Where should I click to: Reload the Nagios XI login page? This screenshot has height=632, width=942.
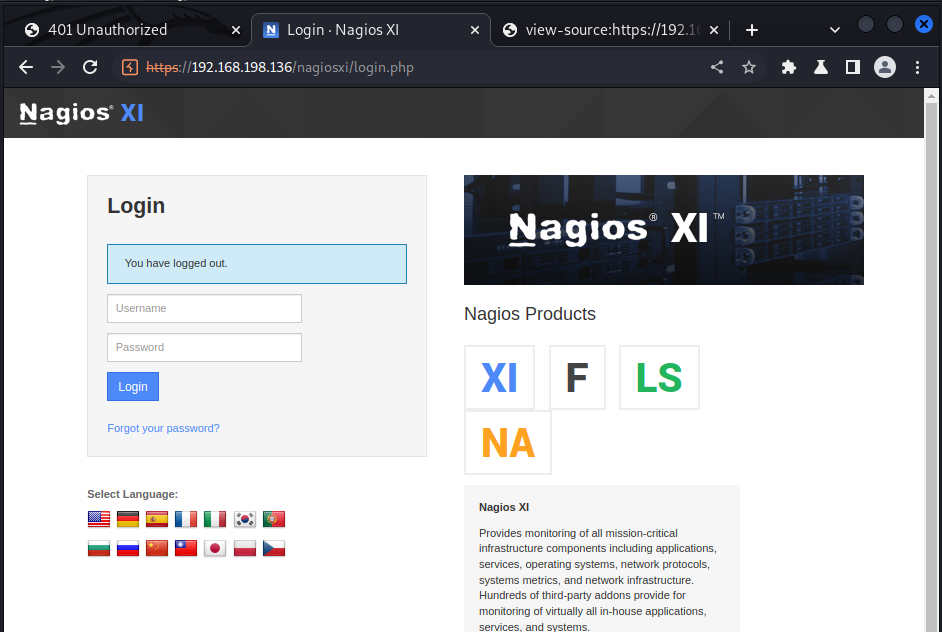point(90,67)
